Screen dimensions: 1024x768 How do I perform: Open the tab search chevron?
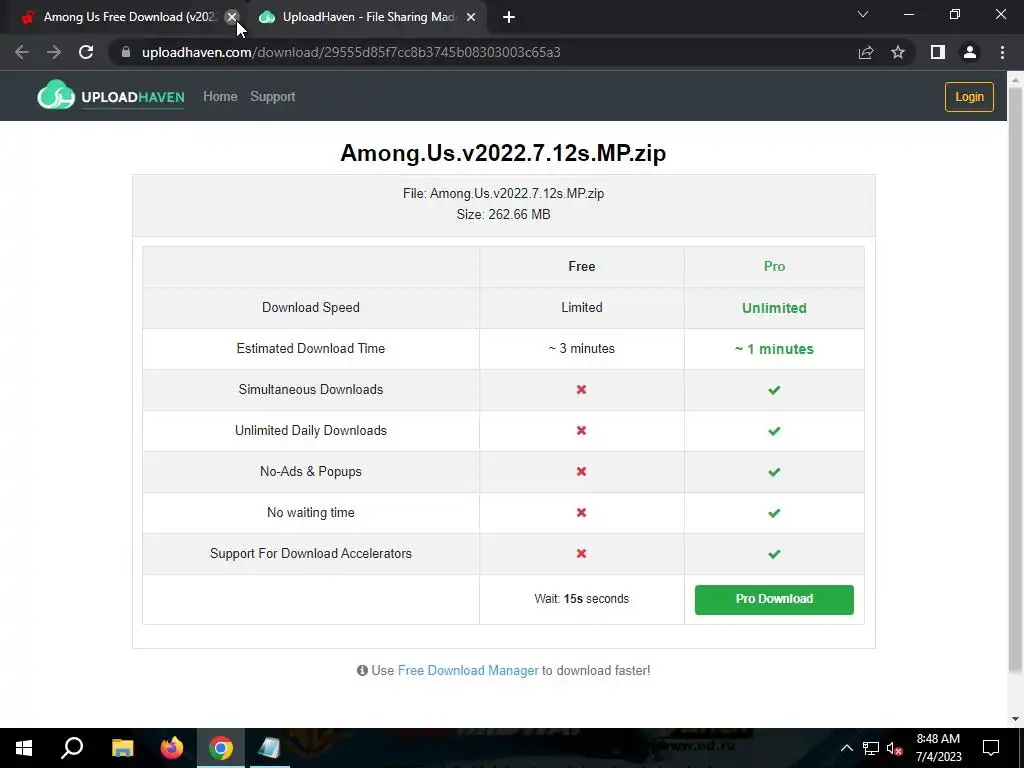[x=863, y=14]
